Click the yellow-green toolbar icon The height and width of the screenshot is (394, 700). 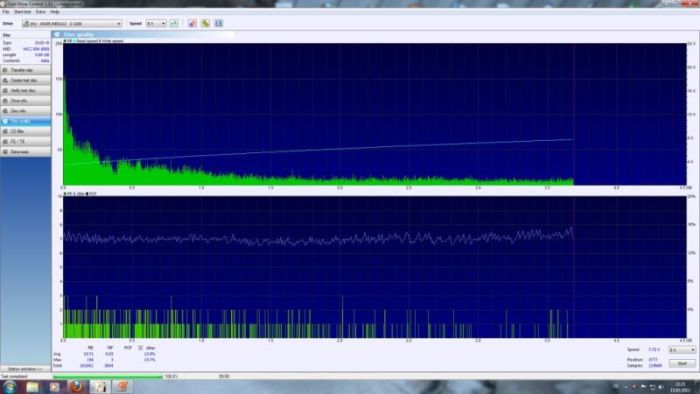click(205, 23)
